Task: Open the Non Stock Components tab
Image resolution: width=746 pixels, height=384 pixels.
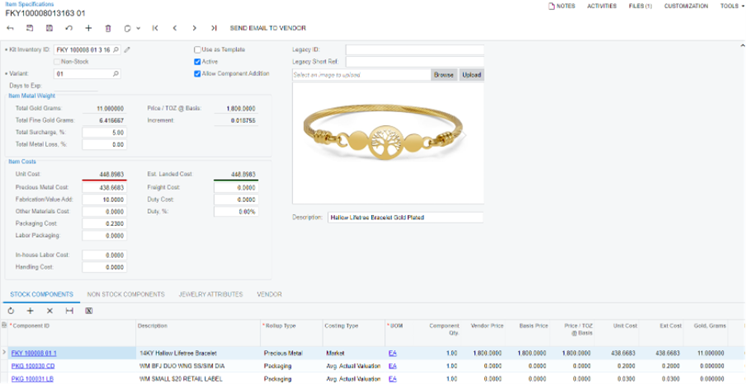Action: click(x=126, y=295)
